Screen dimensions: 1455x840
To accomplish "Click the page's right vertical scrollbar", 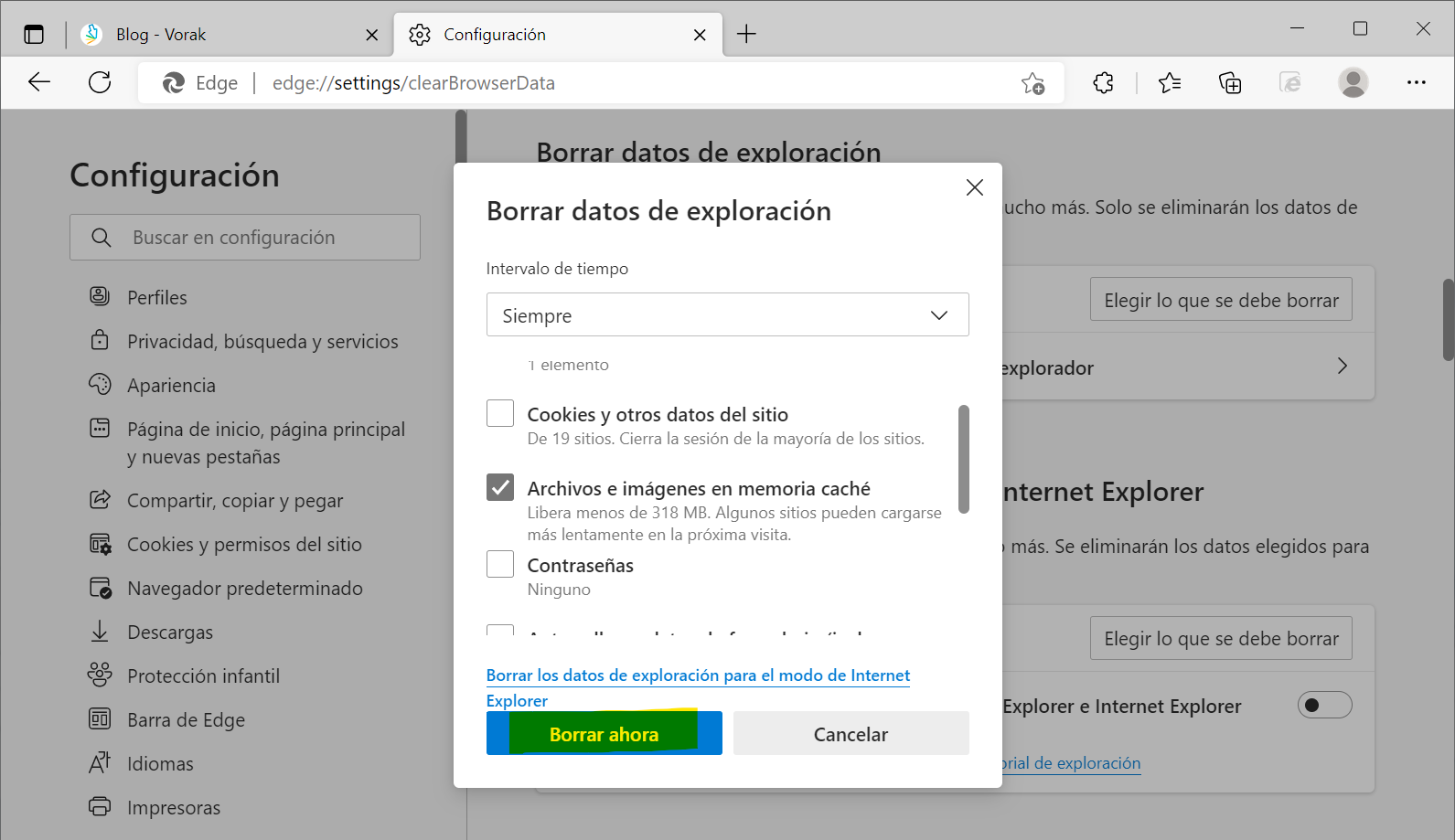I will click(1448, 320).
